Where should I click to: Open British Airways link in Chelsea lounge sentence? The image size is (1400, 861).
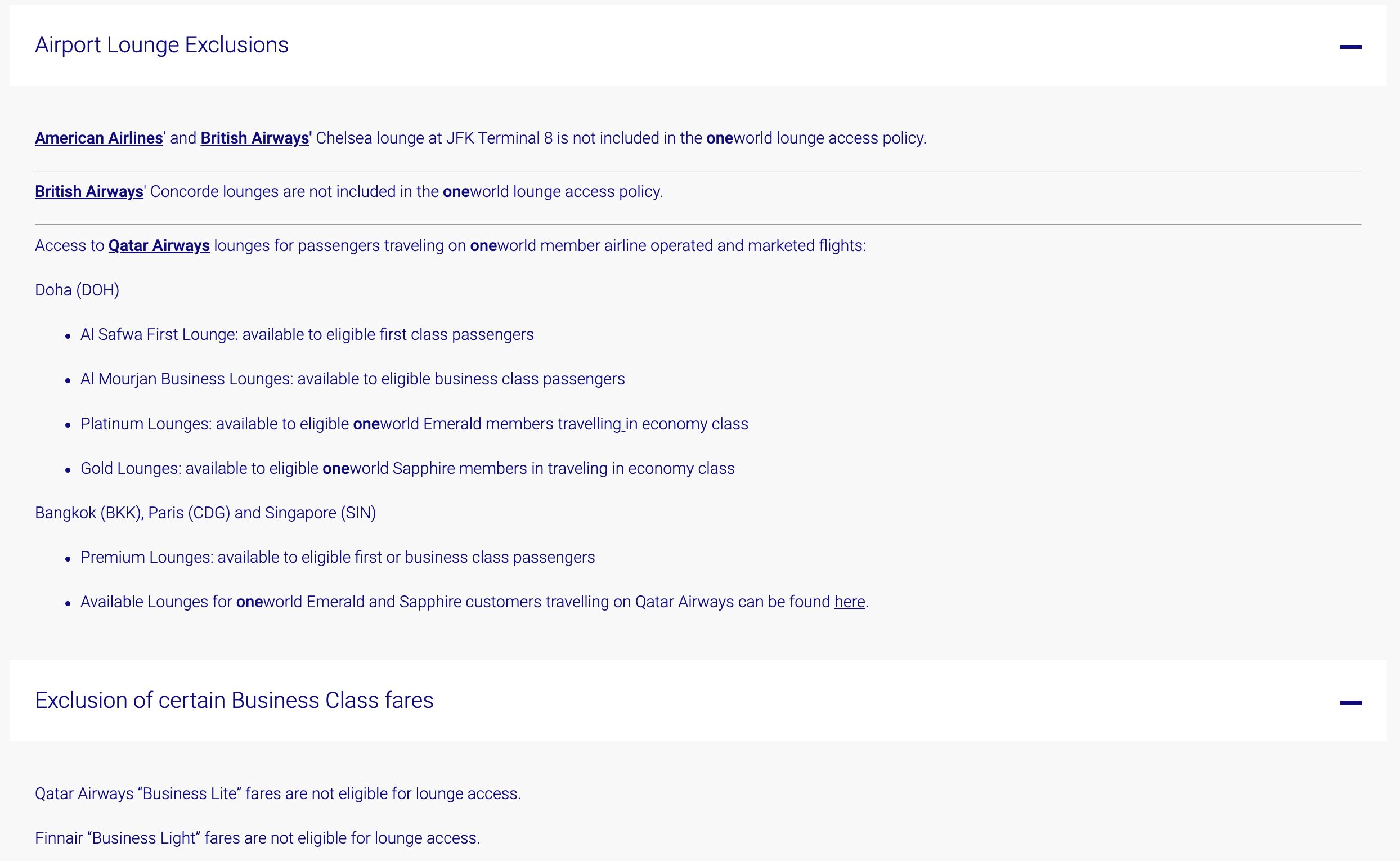coord(255,138)
